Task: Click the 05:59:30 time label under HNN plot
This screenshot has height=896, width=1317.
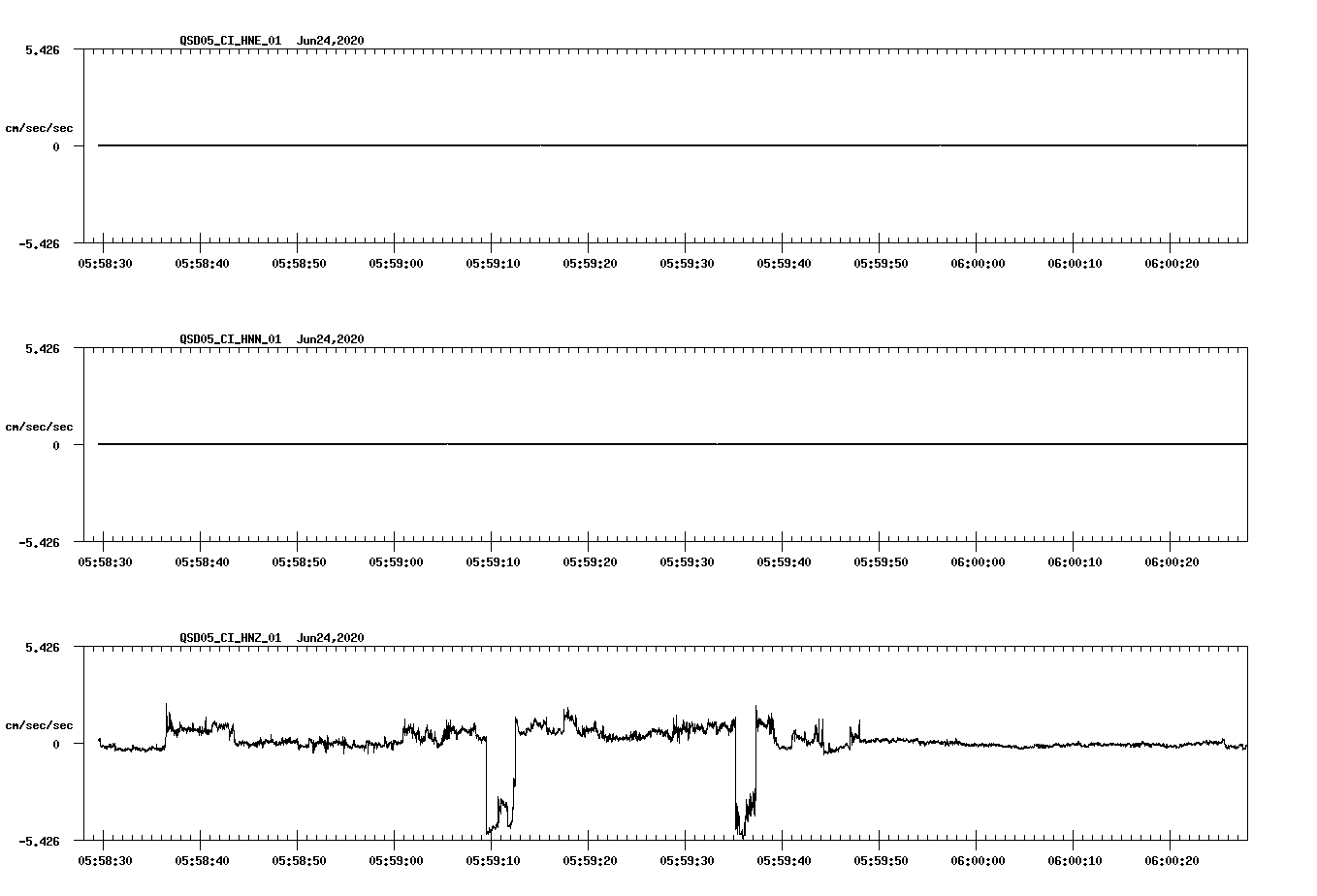Action: pos(687,561)
